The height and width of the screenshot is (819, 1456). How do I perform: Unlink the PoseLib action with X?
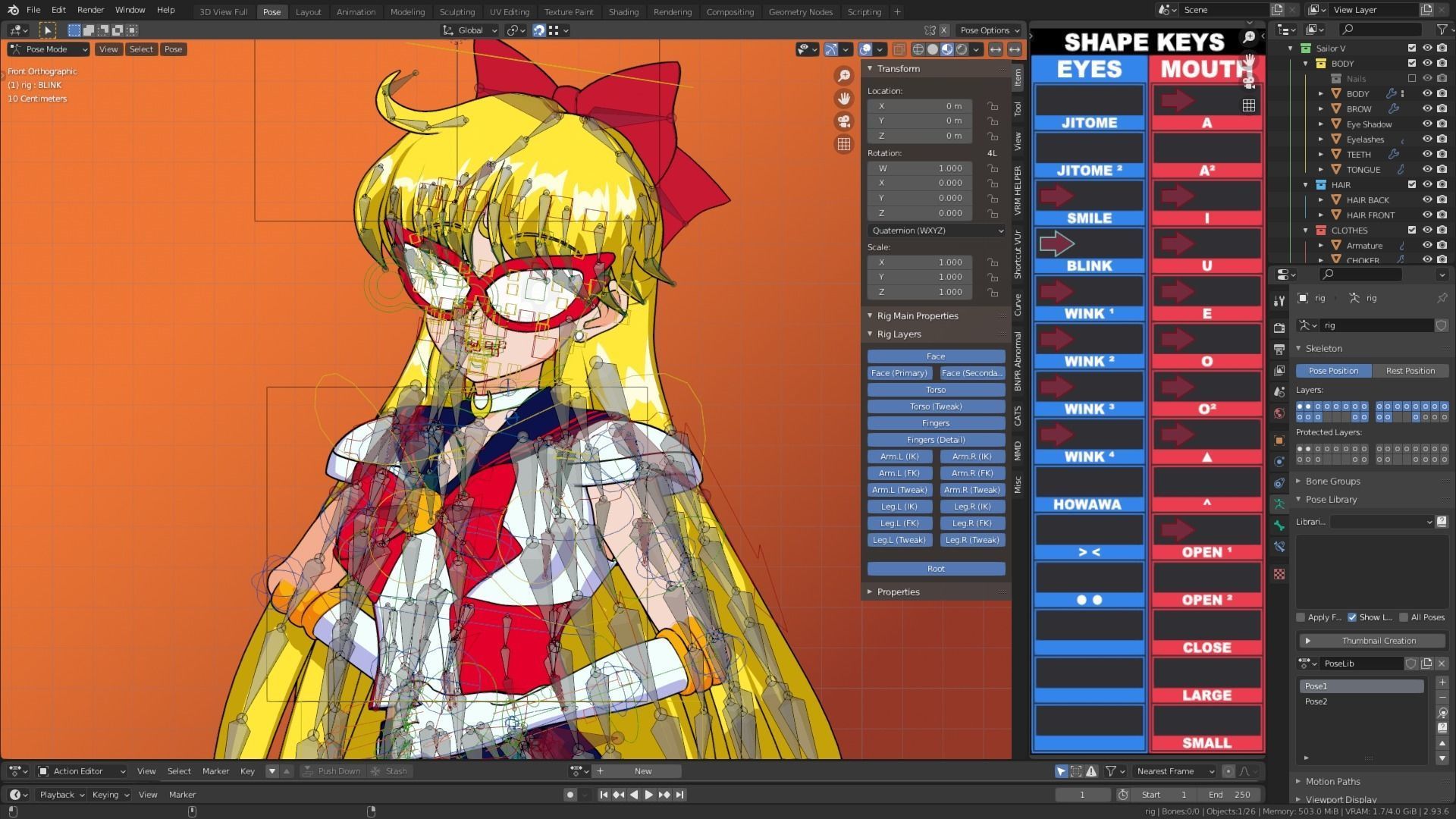(x=1442, y=664)
